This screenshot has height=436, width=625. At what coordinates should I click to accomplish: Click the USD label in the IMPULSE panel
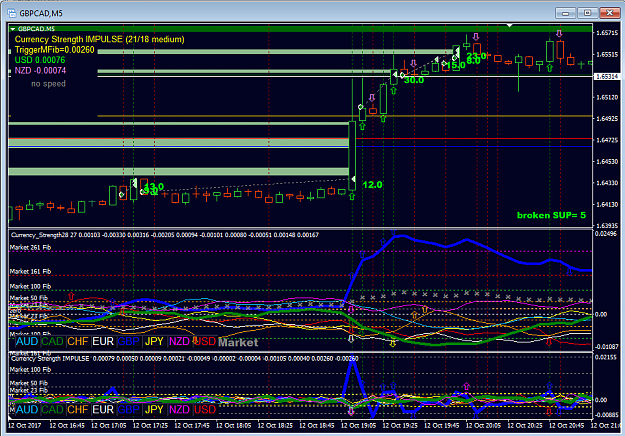[205, 409]
